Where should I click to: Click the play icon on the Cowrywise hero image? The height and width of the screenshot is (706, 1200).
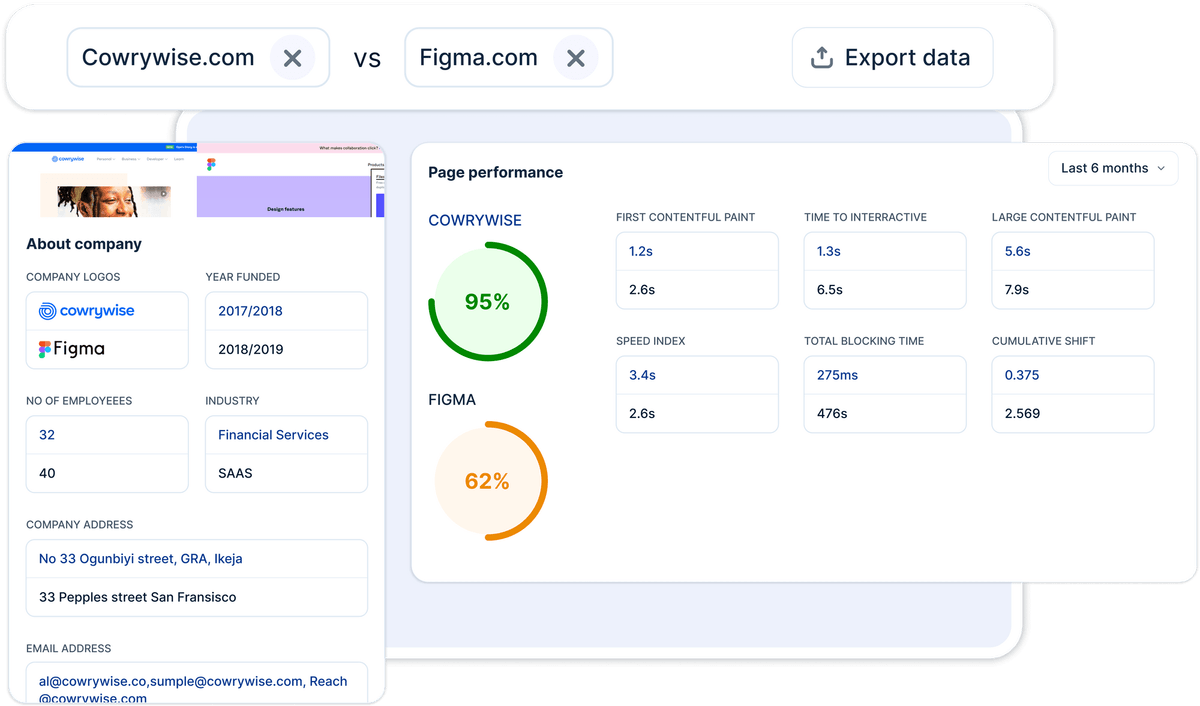164,194
